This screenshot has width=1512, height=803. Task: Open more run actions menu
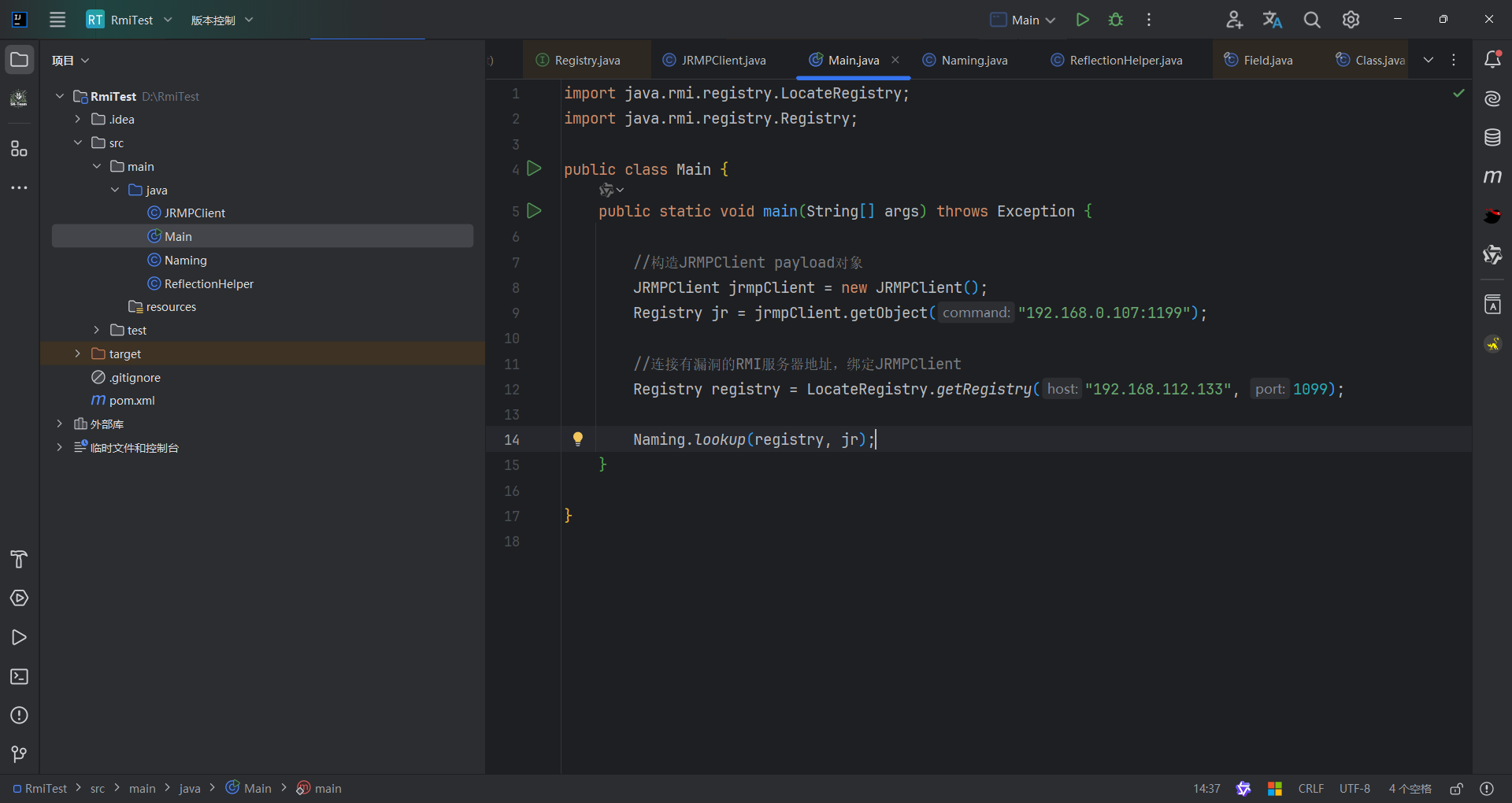1149,20
